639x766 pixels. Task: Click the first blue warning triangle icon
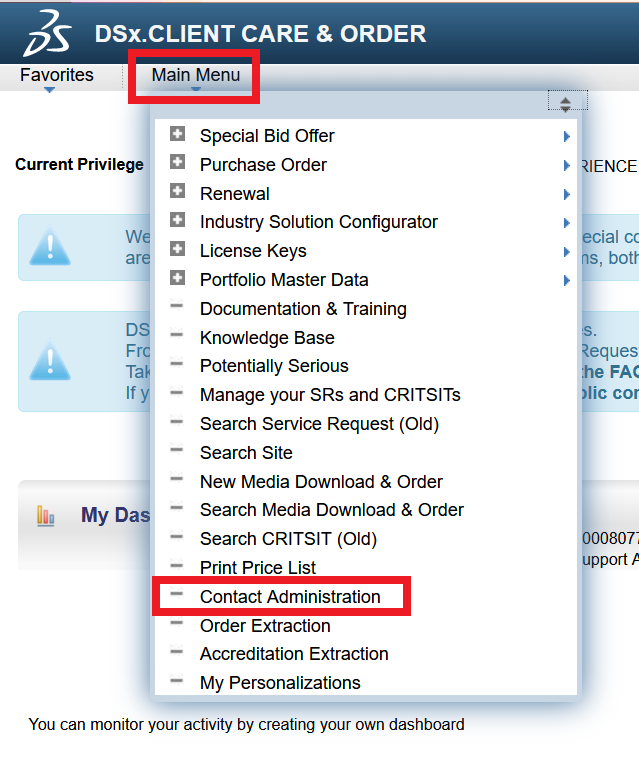click(51, 247)
